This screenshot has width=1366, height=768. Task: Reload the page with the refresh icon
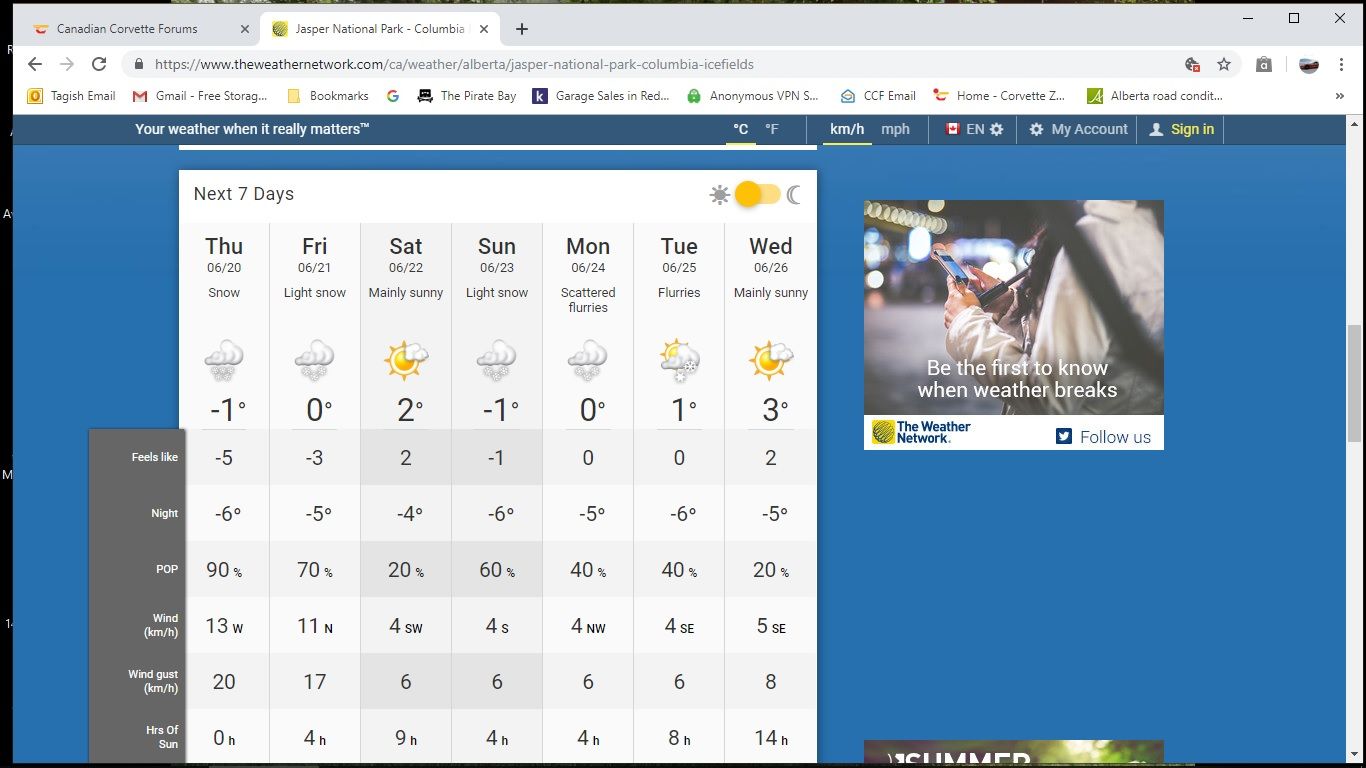coord(99,64)
